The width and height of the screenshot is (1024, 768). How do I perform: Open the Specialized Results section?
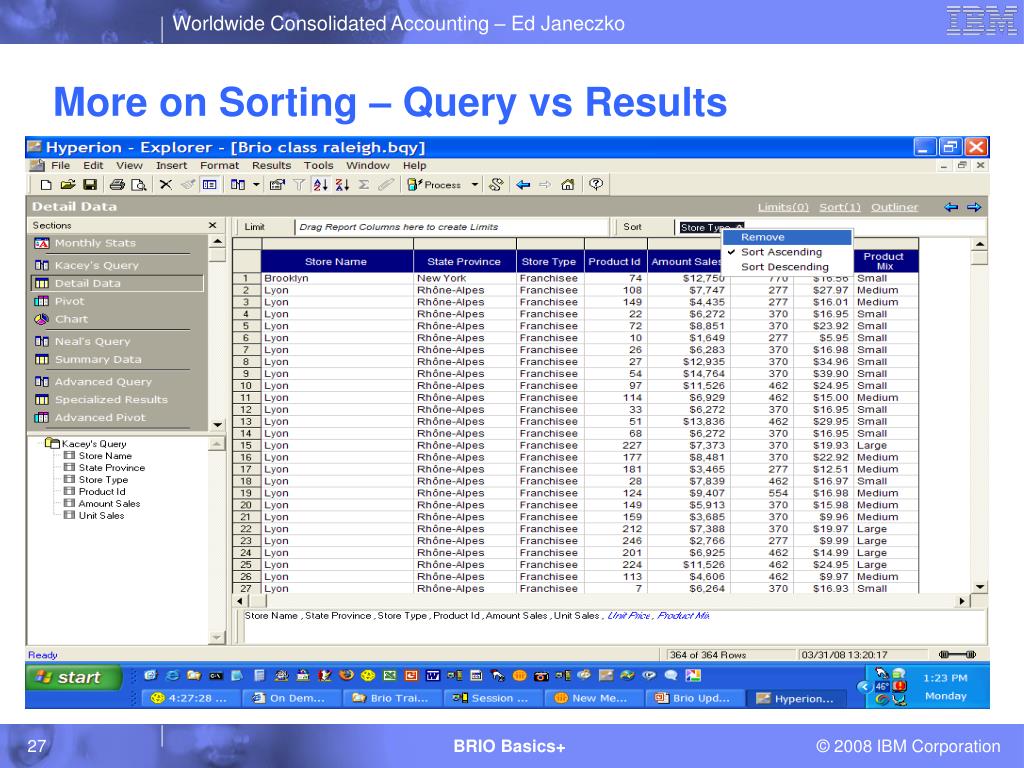[111, 400]
